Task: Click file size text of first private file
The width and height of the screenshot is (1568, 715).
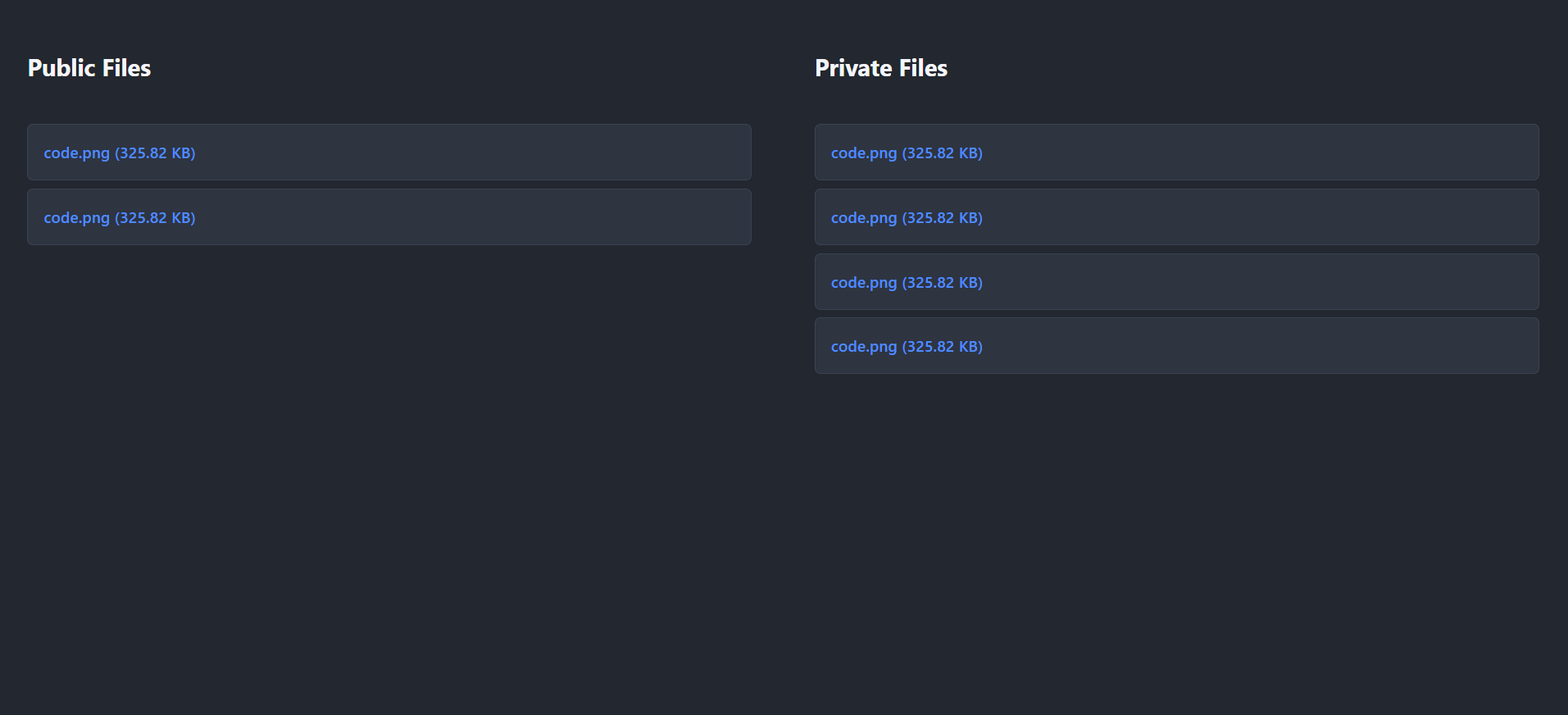Action: tap(943, 153)
